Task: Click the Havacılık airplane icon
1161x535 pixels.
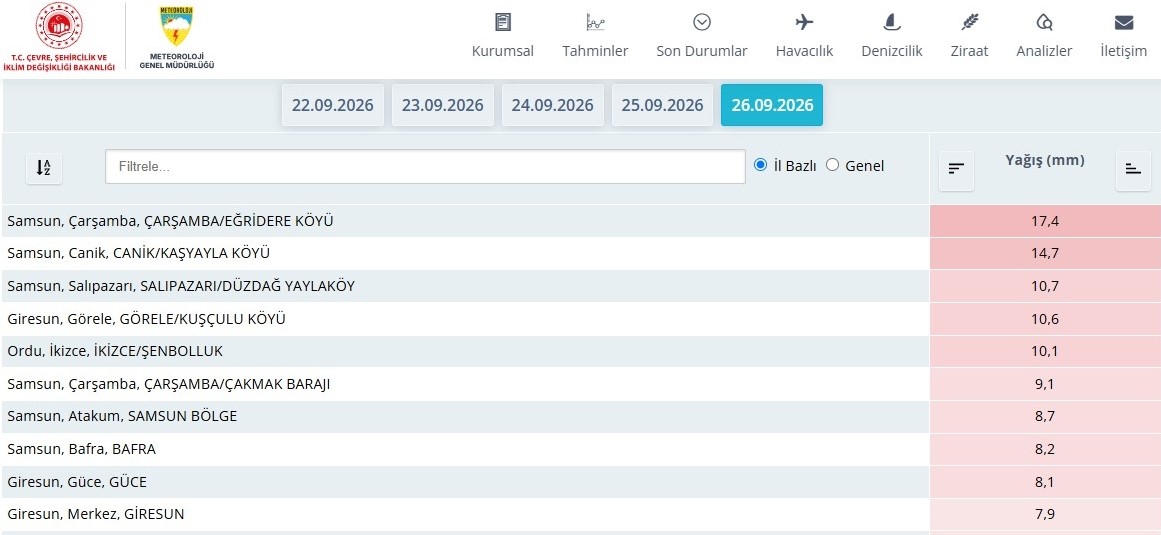Action: coord(805,22)
